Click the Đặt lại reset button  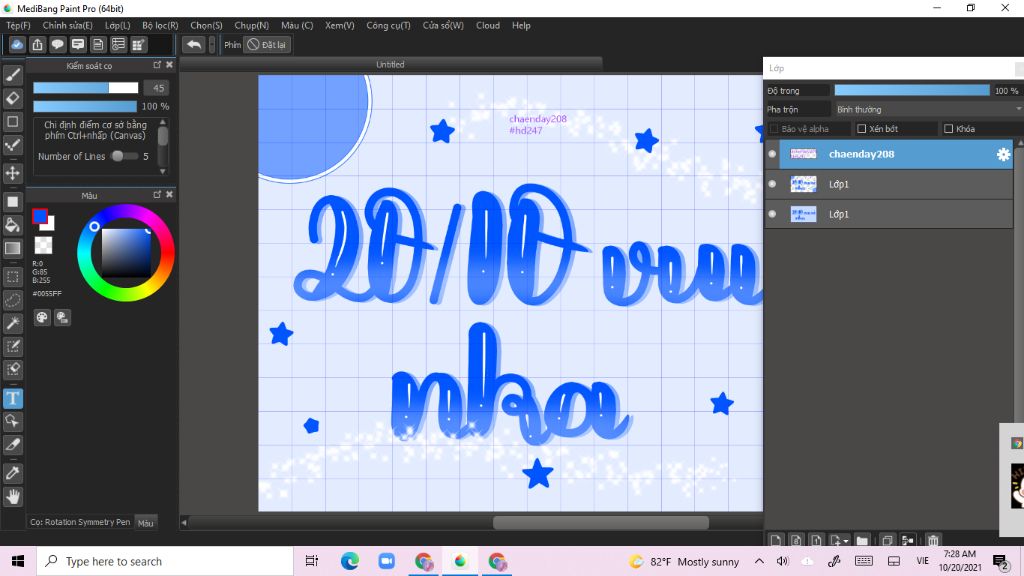pos(267,44)
